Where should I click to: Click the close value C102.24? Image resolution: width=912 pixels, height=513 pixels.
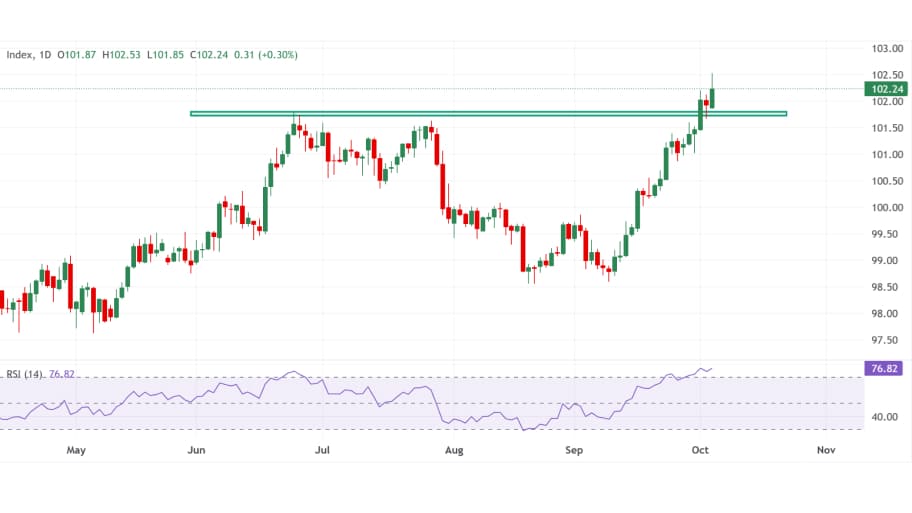(209, 55)
